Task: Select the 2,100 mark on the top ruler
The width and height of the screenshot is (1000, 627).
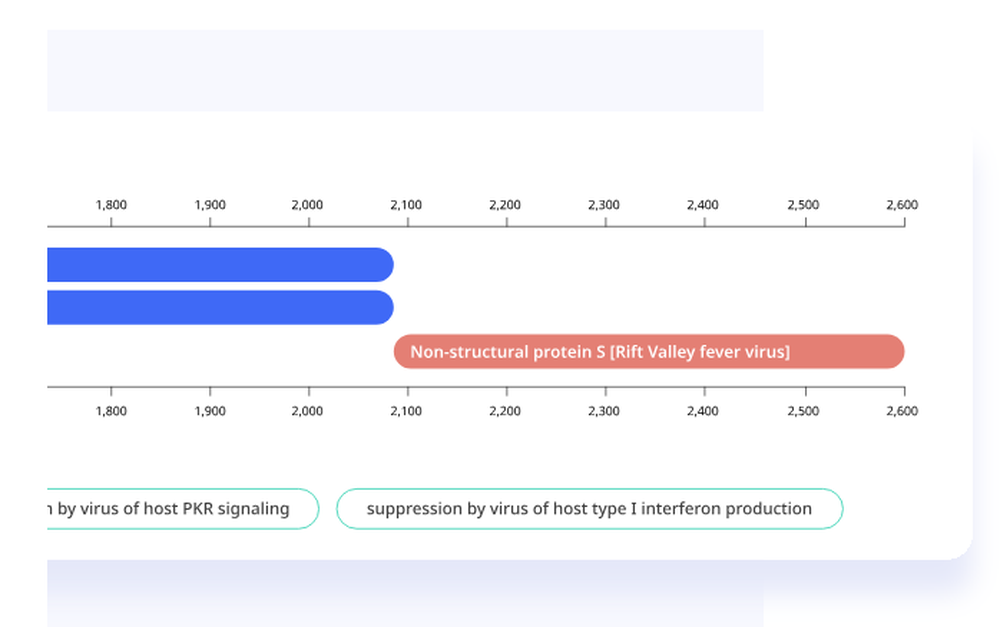Action: (406, 205)
